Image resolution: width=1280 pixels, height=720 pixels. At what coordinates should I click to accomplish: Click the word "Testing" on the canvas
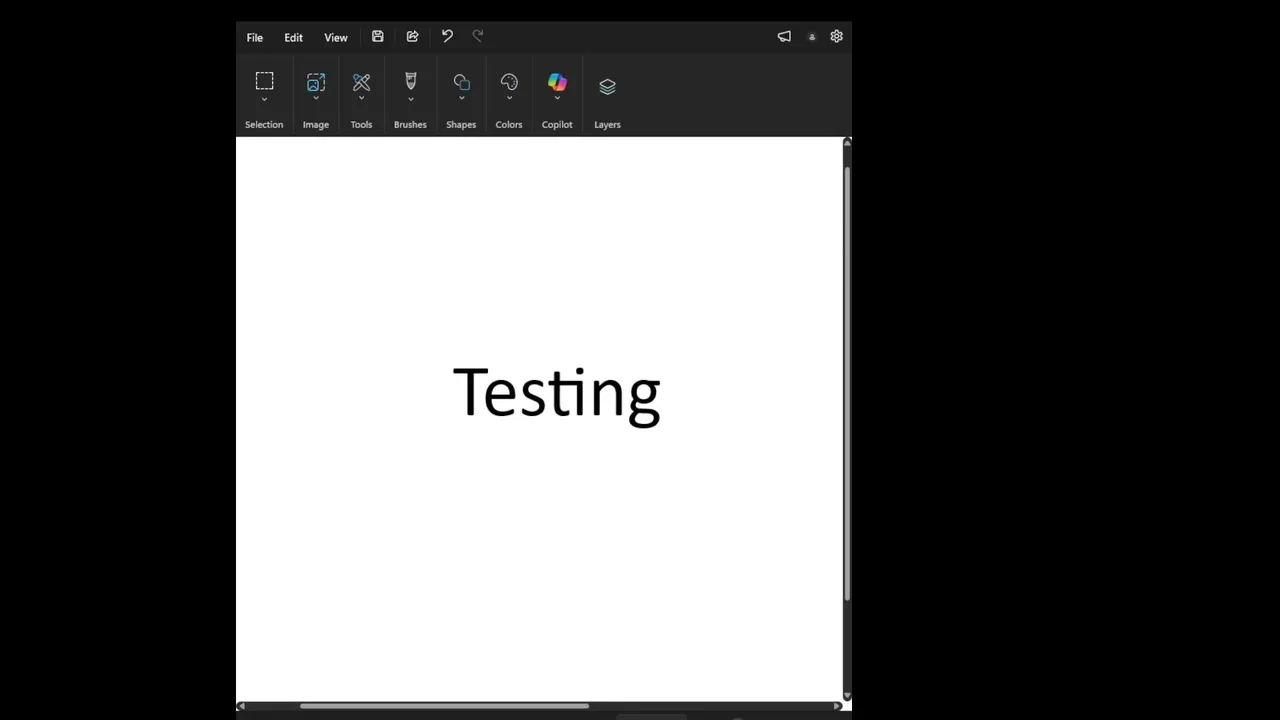tap(557, 395)
